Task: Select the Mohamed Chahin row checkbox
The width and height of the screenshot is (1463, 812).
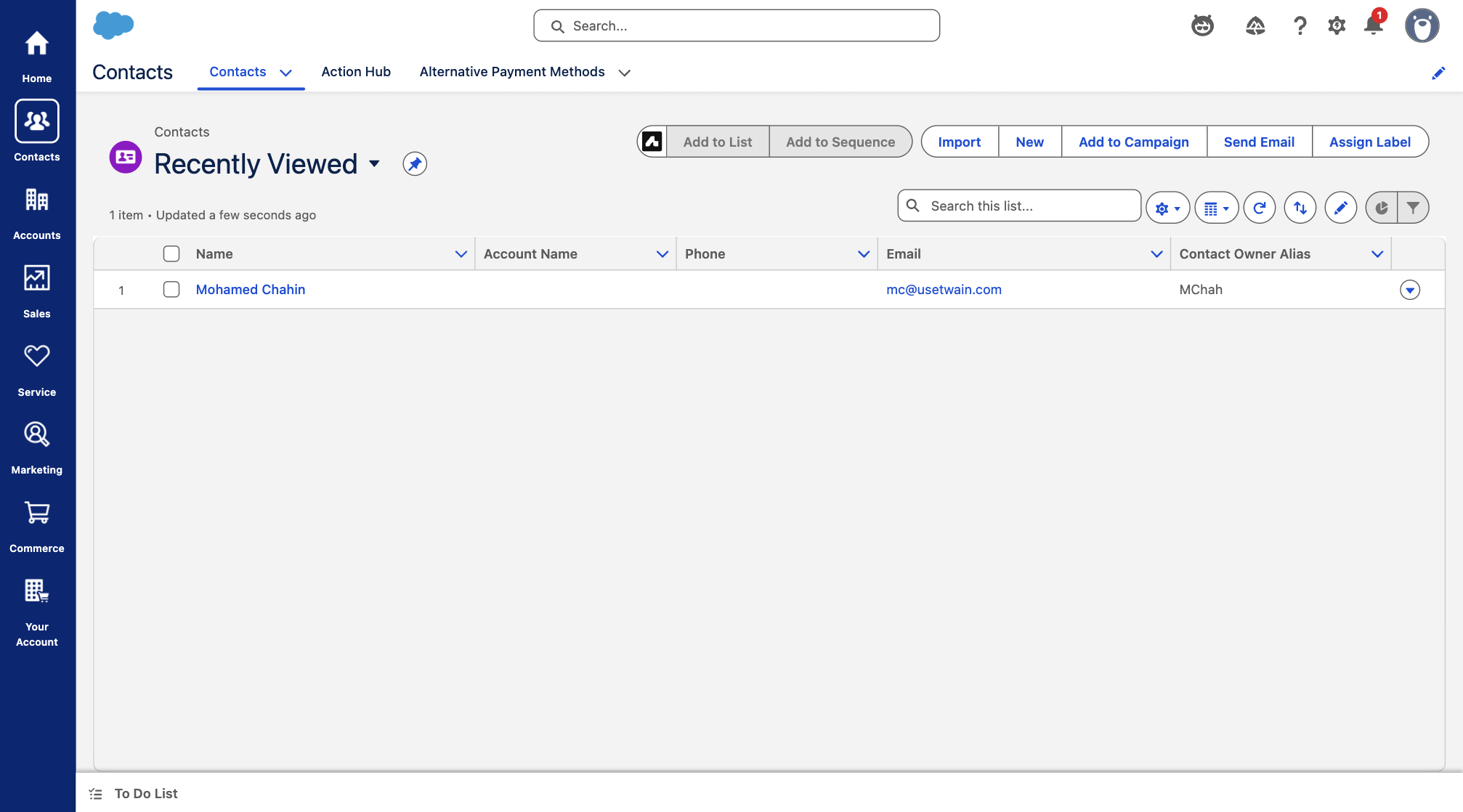Action: (x=171, y=289)
